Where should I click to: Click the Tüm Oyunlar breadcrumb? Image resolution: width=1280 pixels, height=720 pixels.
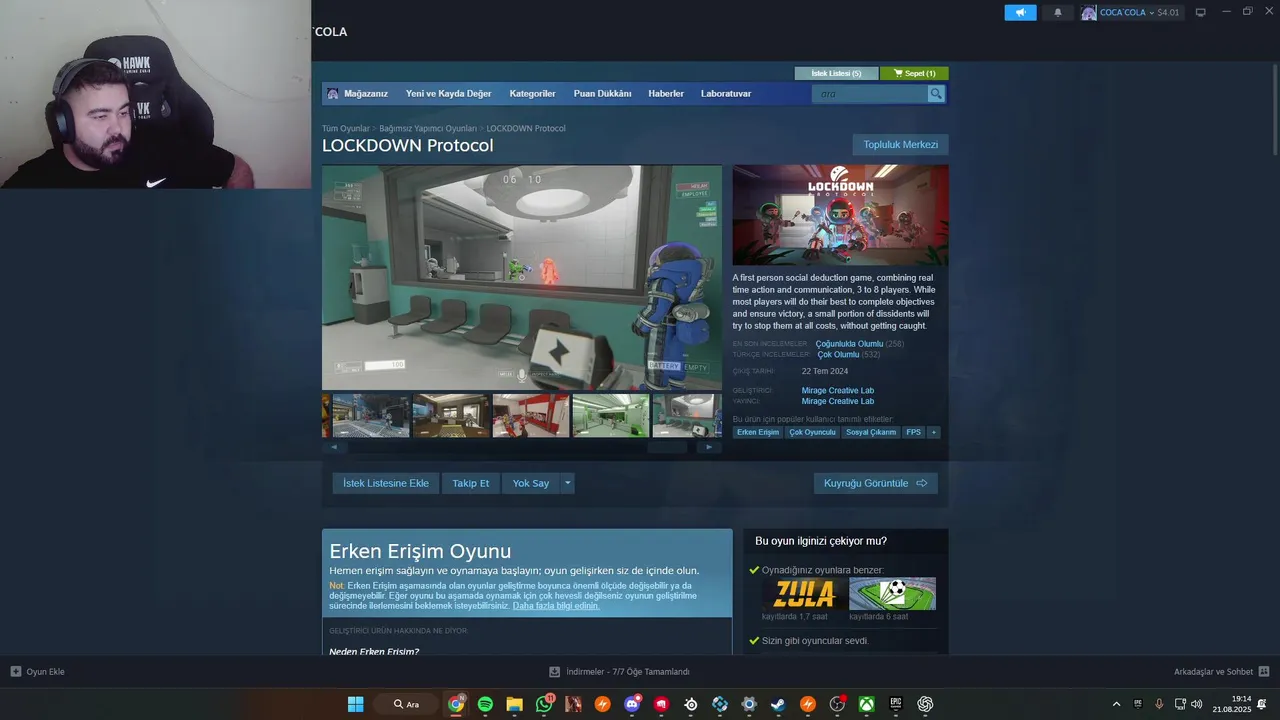point(346,129)
